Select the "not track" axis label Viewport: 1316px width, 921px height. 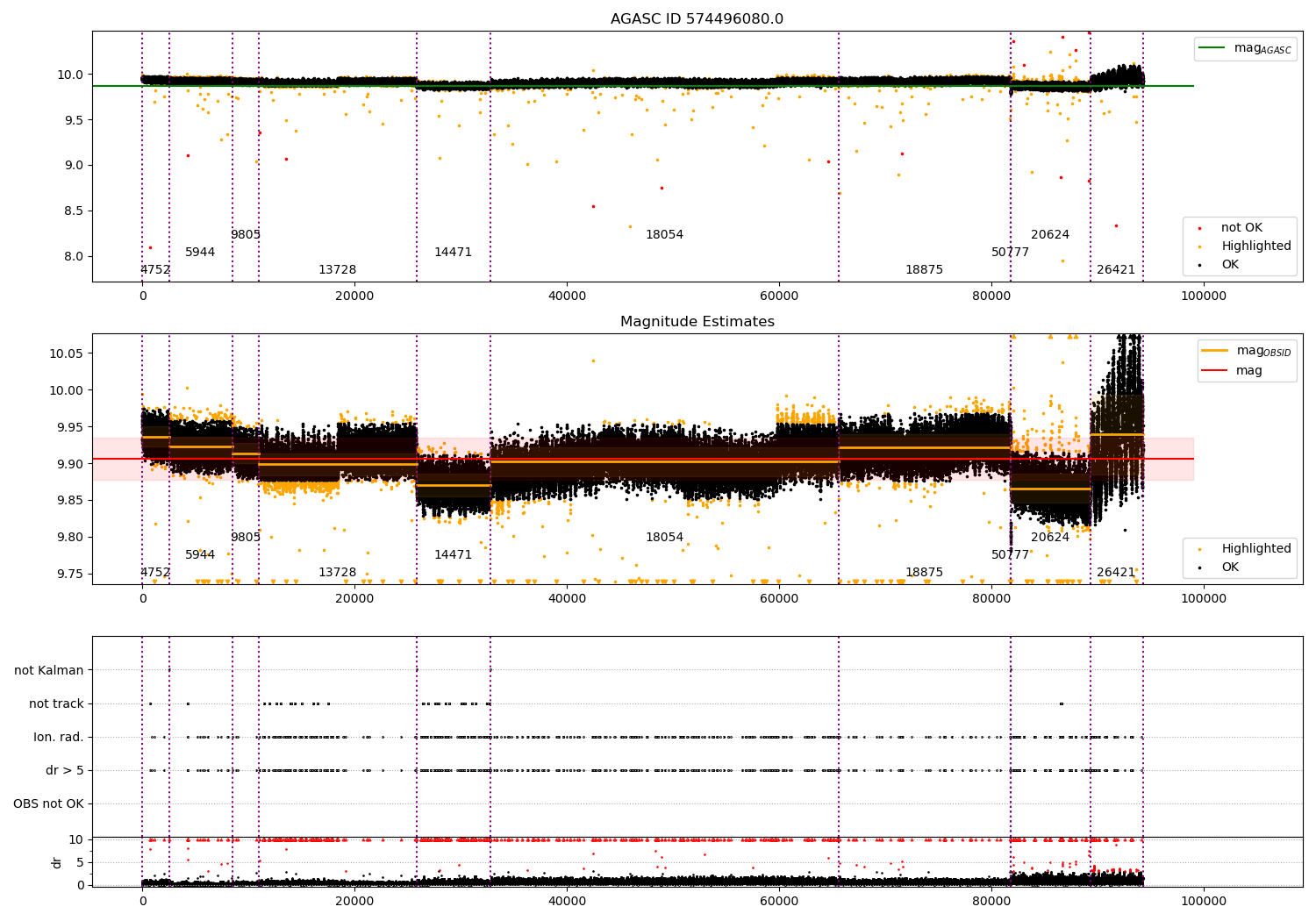(x=56, y=704)
